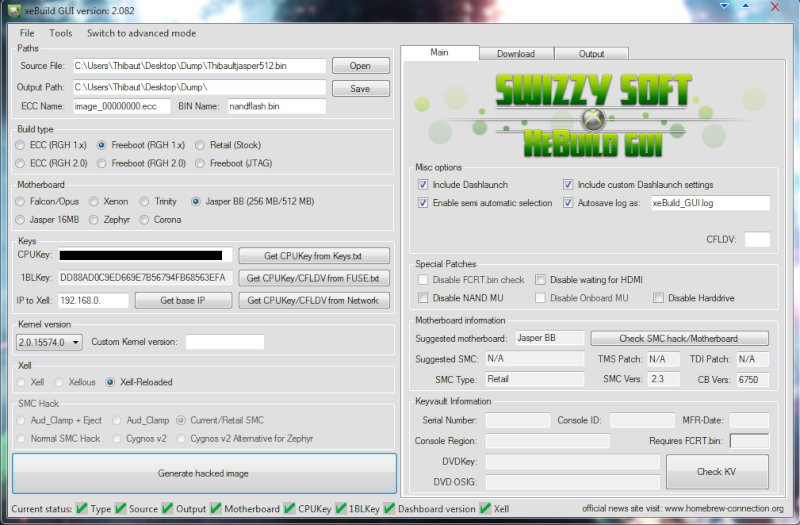Screen dimensions: 800x525
Task: Select ECC (RGH 1.x) build type
Action: (51, 145)
